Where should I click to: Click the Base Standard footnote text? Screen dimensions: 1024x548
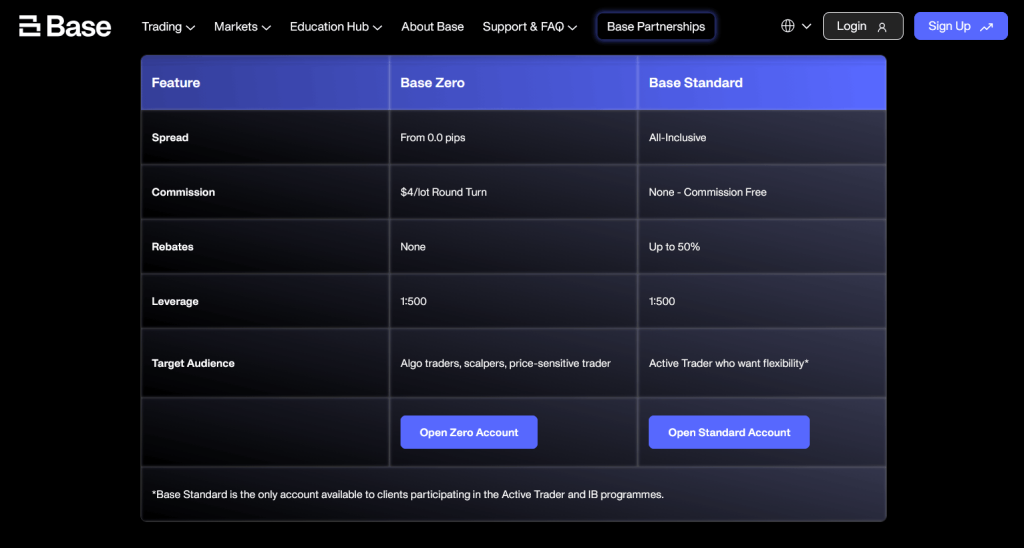click(408, 494)
